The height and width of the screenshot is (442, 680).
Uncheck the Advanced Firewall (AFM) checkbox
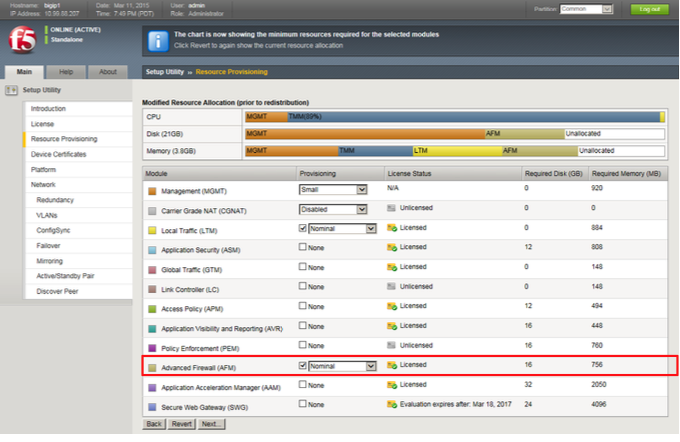point(303,366)
